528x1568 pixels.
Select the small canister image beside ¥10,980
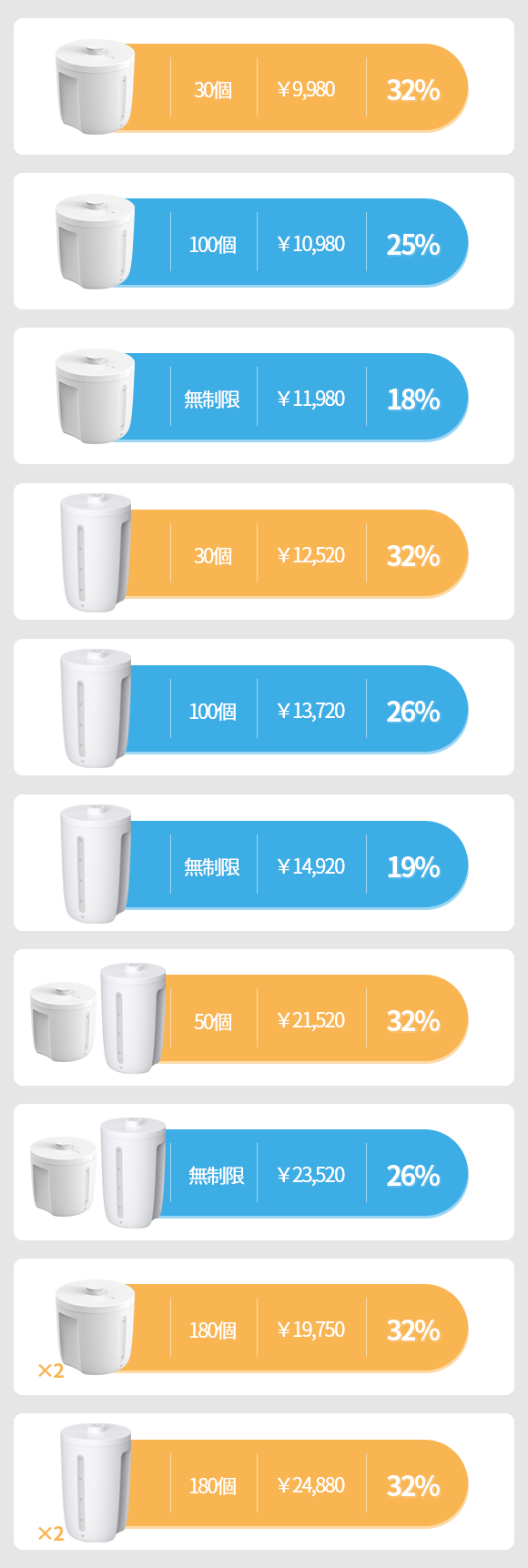click(x=95, y=241)
